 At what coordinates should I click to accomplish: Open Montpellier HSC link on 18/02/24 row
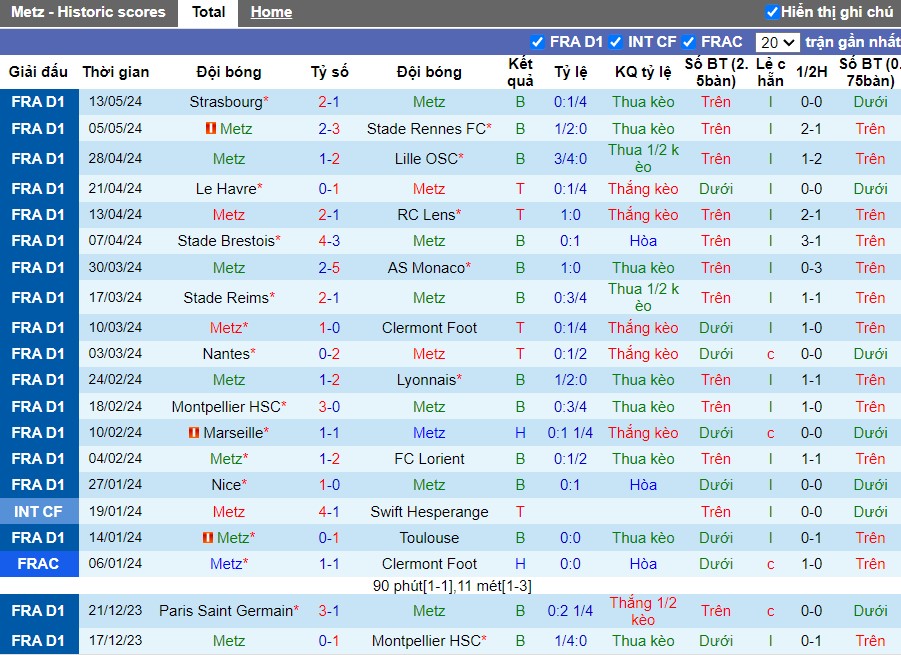point(226,407)
